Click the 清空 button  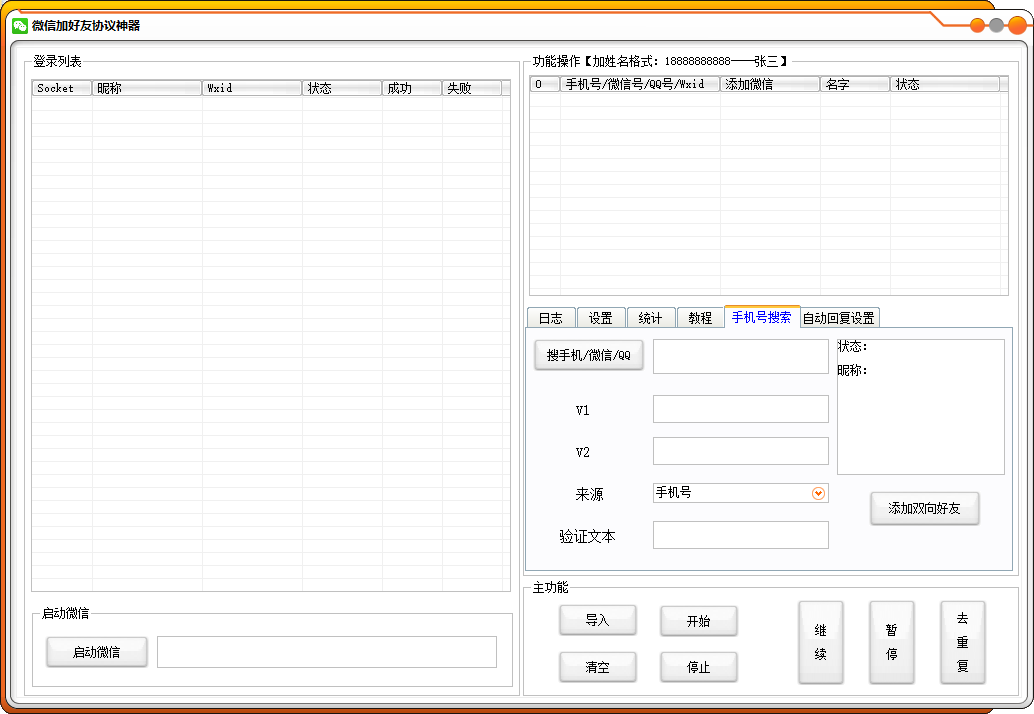pyautogui.click(x=597, y=667)
